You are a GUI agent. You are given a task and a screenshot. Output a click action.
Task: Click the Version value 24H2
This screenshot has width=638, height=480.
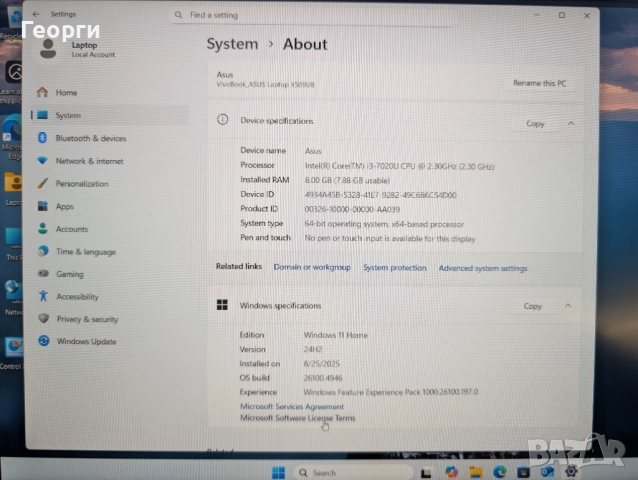pyautogui.click(x=312, y=349)
